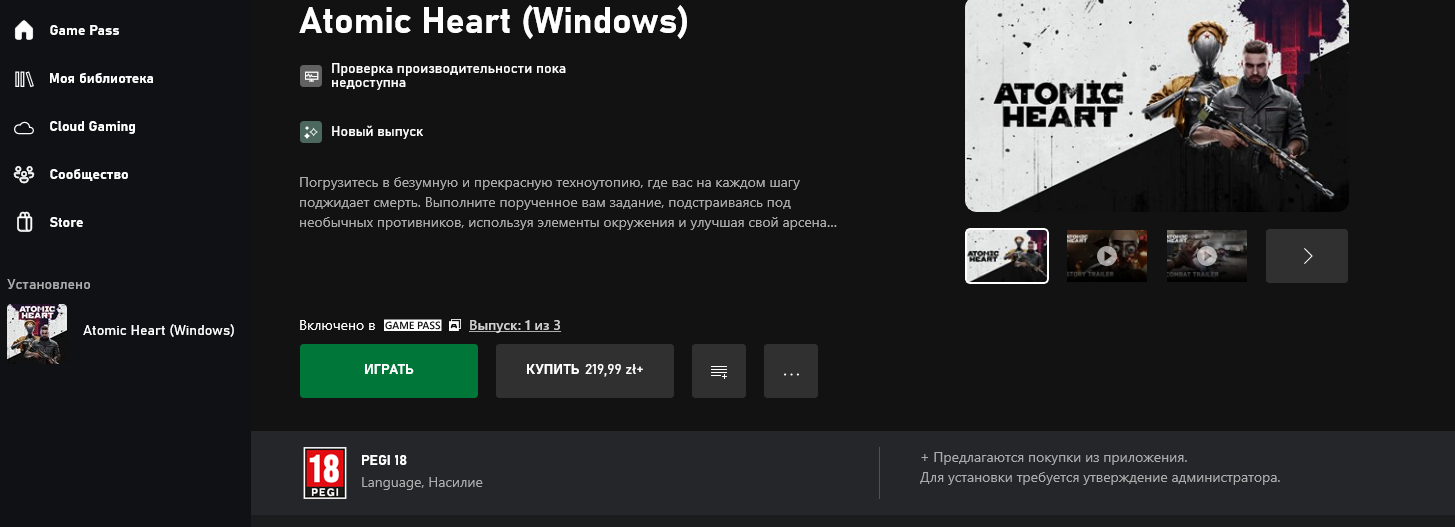This screenshot has width=1455, height=527.
Task: Click the game description paragraph text
Action: (x=568, y=203)
